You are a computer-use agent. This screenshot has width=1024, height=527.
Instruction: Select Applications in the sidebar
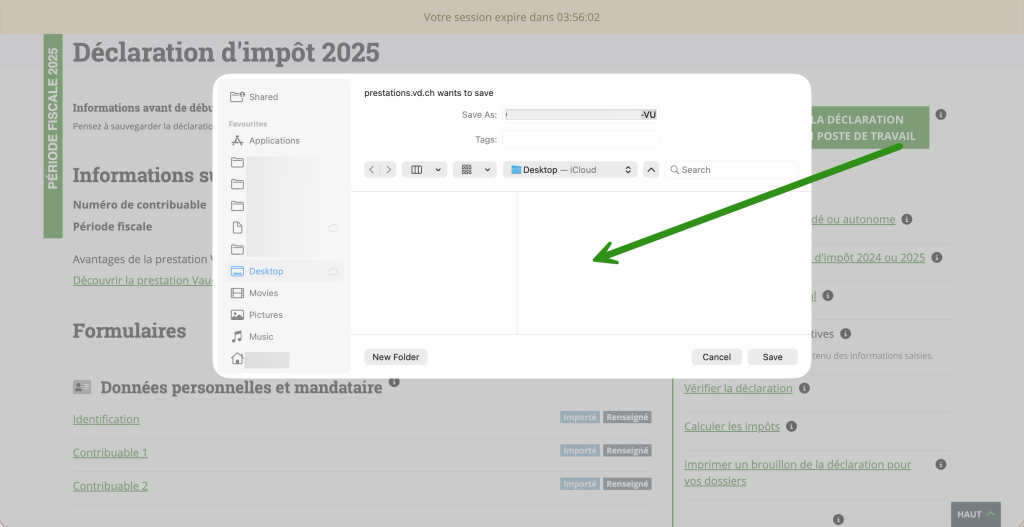(x=273, y=141)
